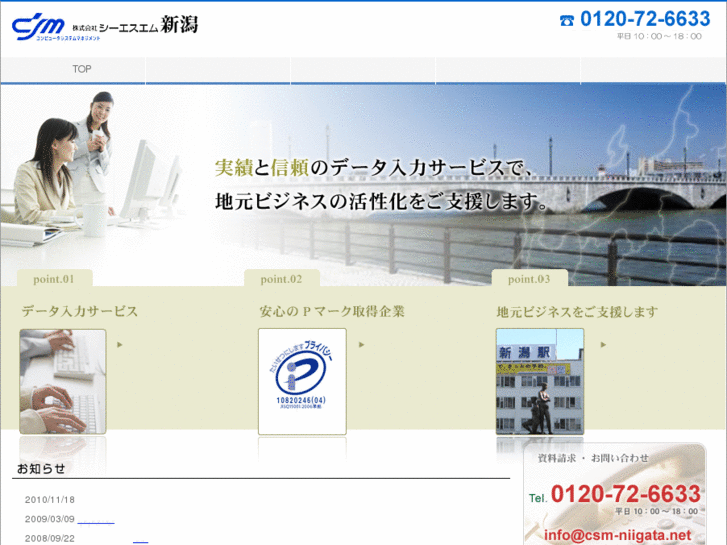Click the hero banner slogan text
The width and height of the screenshot is (727, 545).
tap(382, 184)
